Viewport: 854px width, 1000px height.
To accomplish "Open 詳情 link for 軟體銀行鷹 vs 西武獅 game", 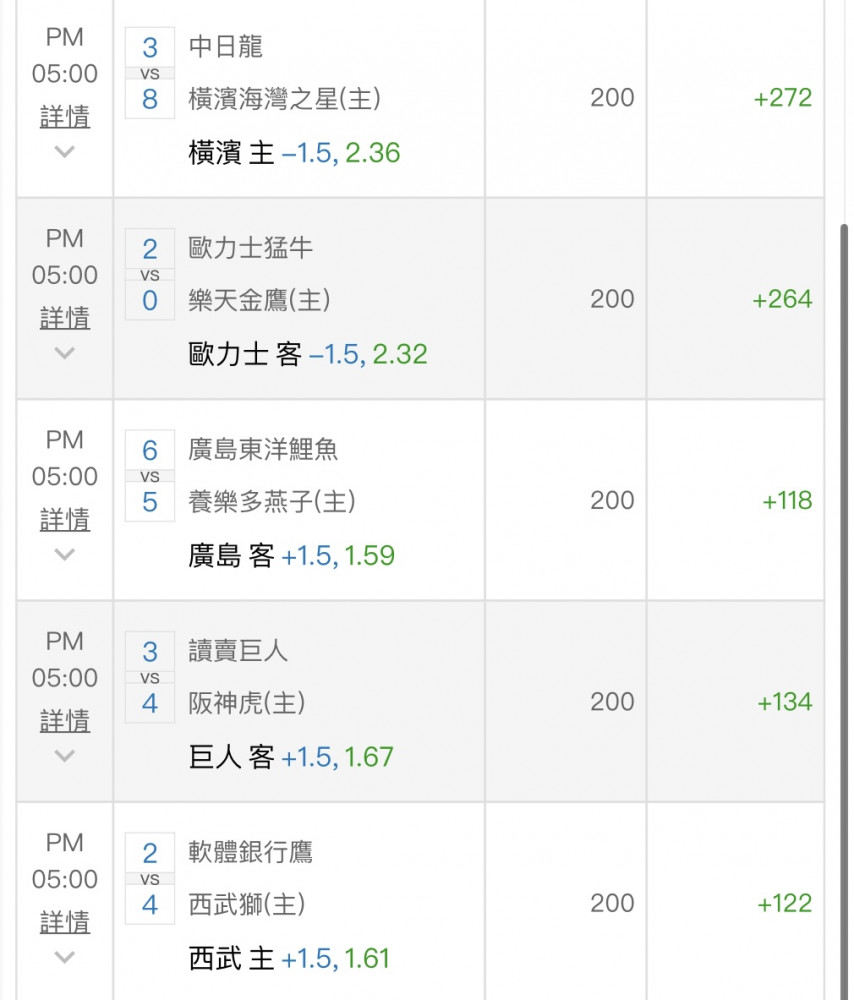I will point(64,923).
